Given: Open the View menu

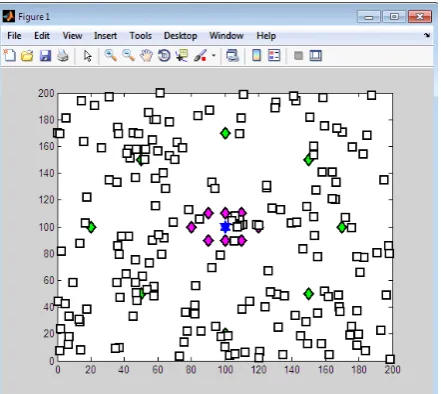Looking at the screenshot, I should point(72,36).
